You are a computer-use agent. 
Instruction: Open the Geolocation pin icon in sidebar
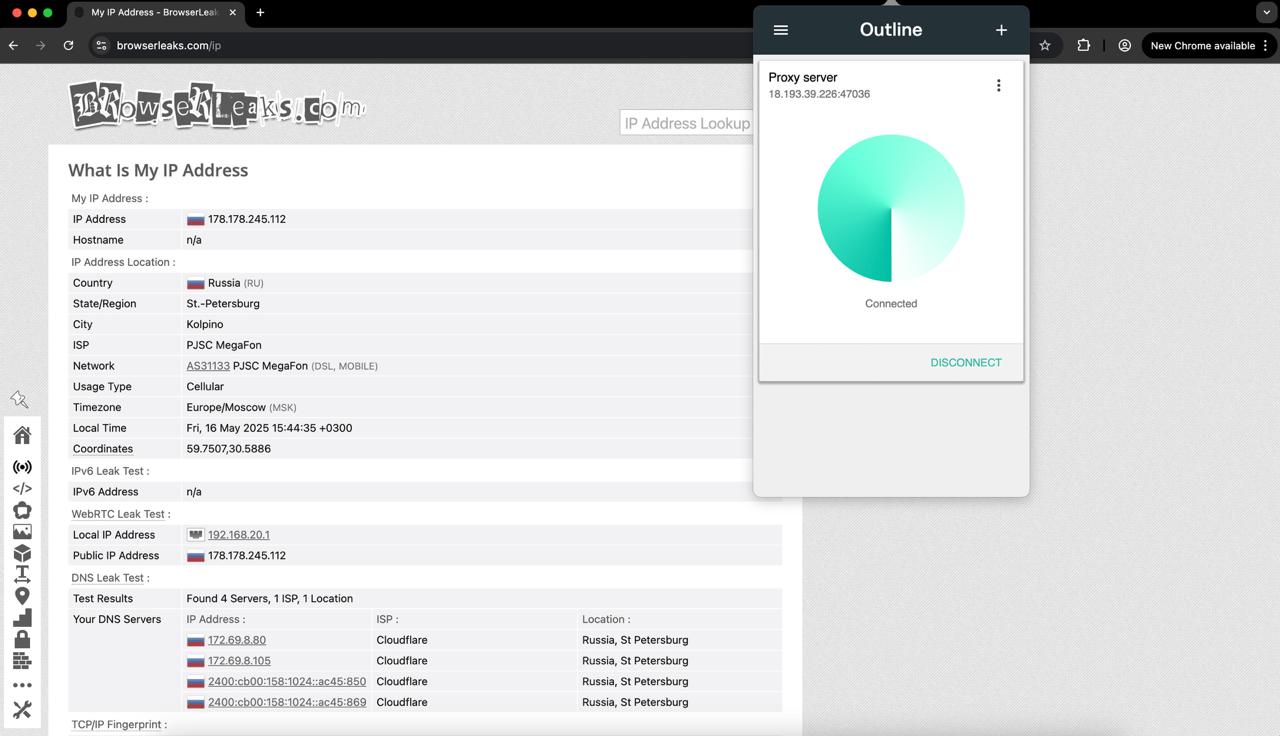[x=22, y=596]
